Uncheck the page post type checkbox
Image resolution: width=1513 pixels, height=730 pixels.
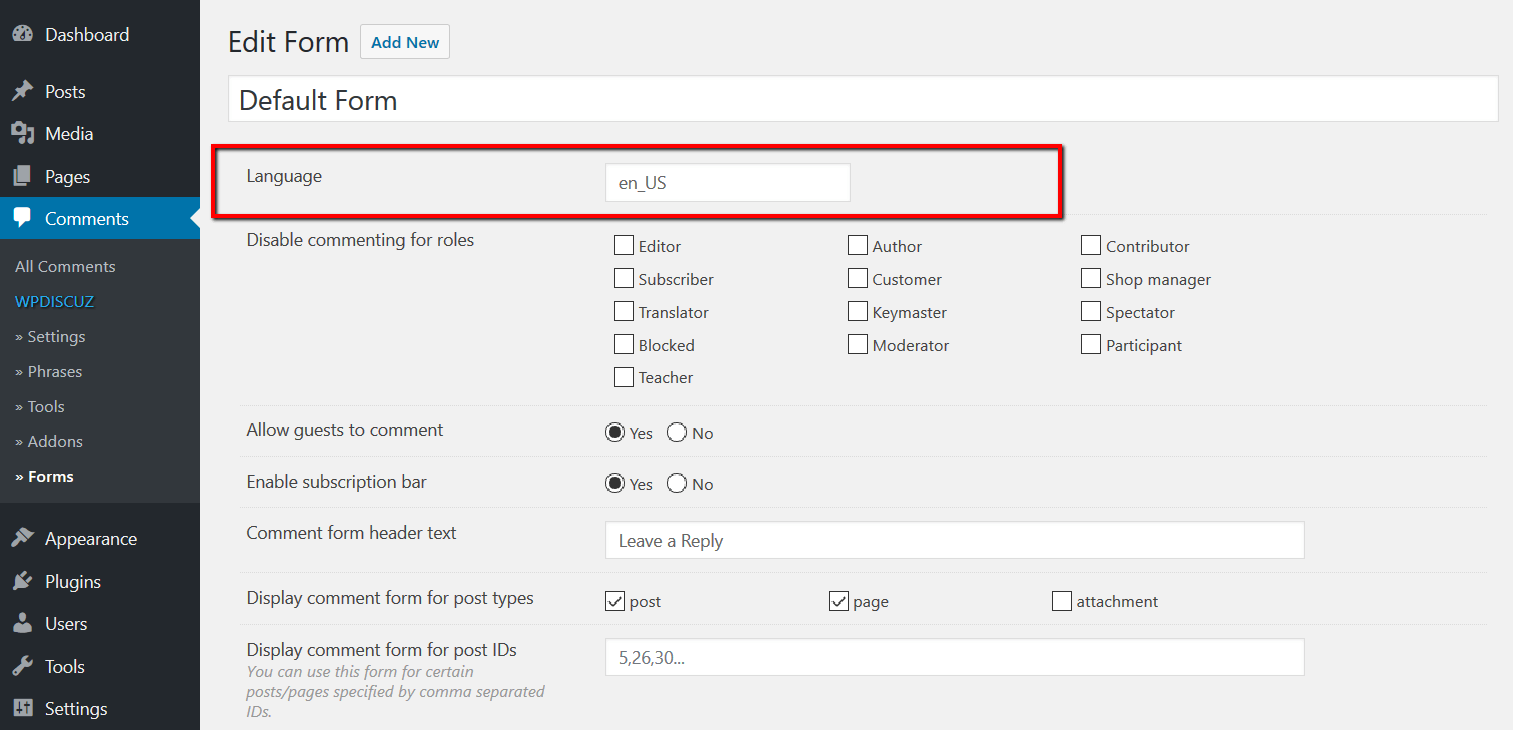[839, 601]
